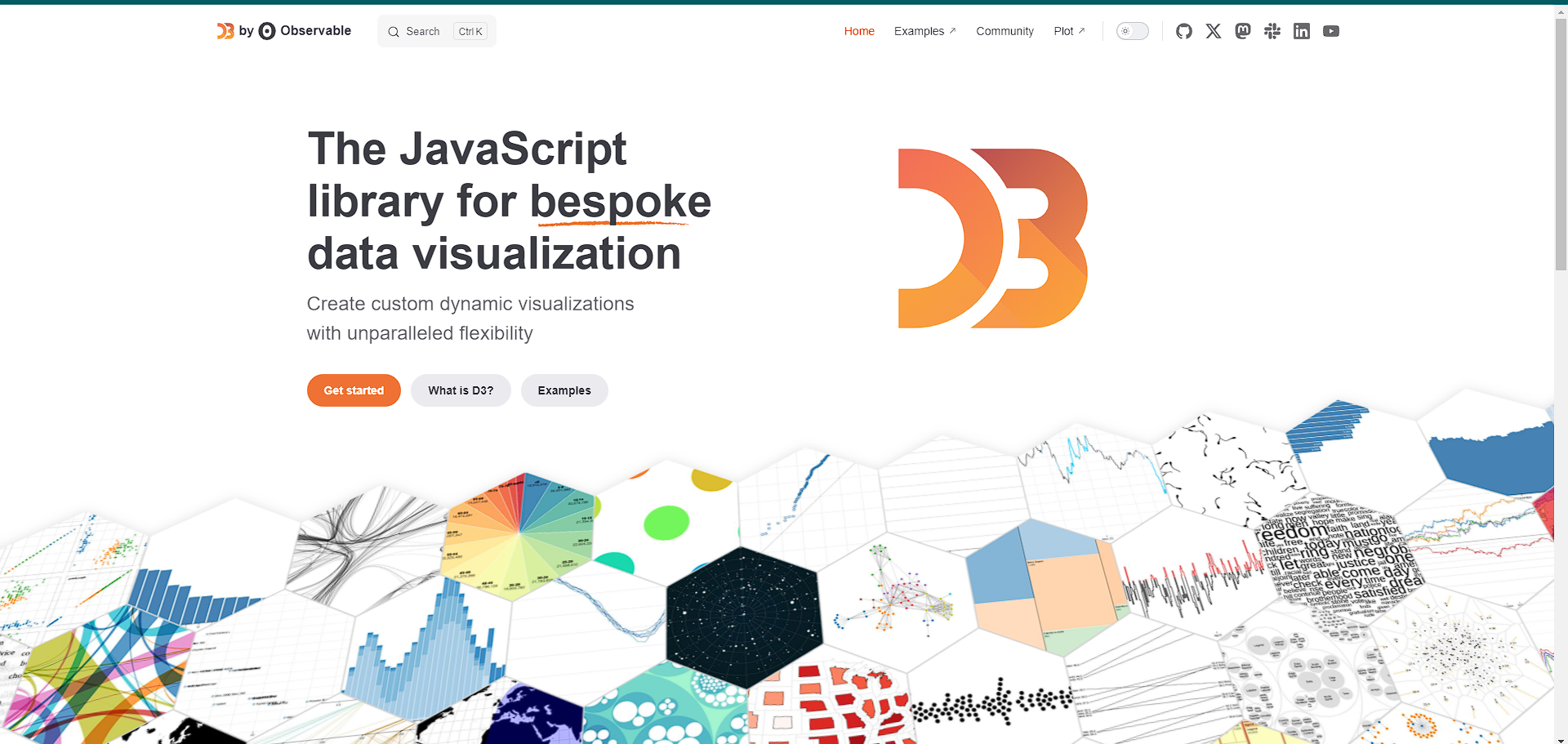The height and width of the screenshot is (744, 1568).
Task: Click the large D3 hero logo
Action: point(992,238)
